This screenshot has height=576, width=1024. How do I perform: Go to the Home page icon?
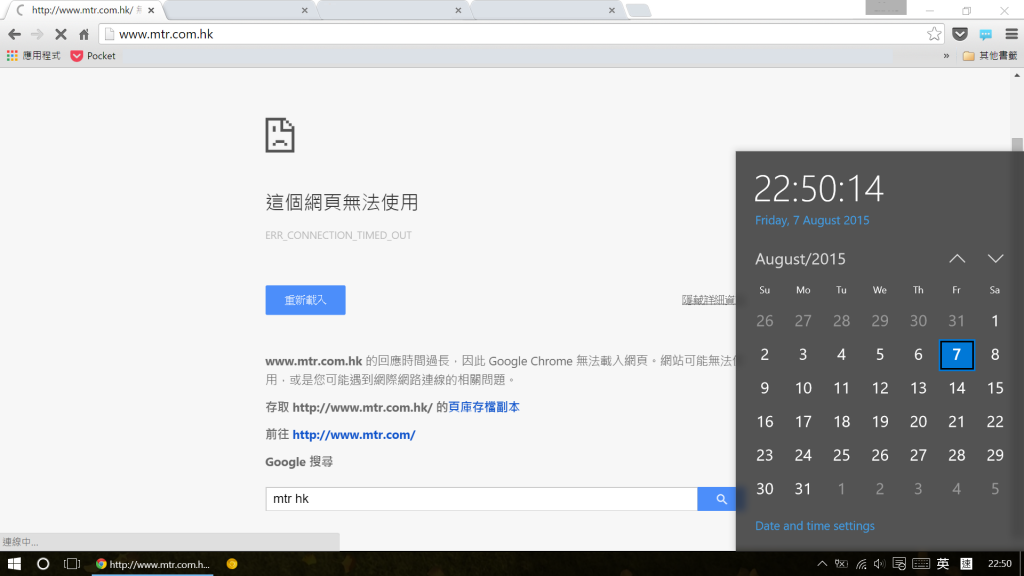pyautogui.click(x=84, y=34)
